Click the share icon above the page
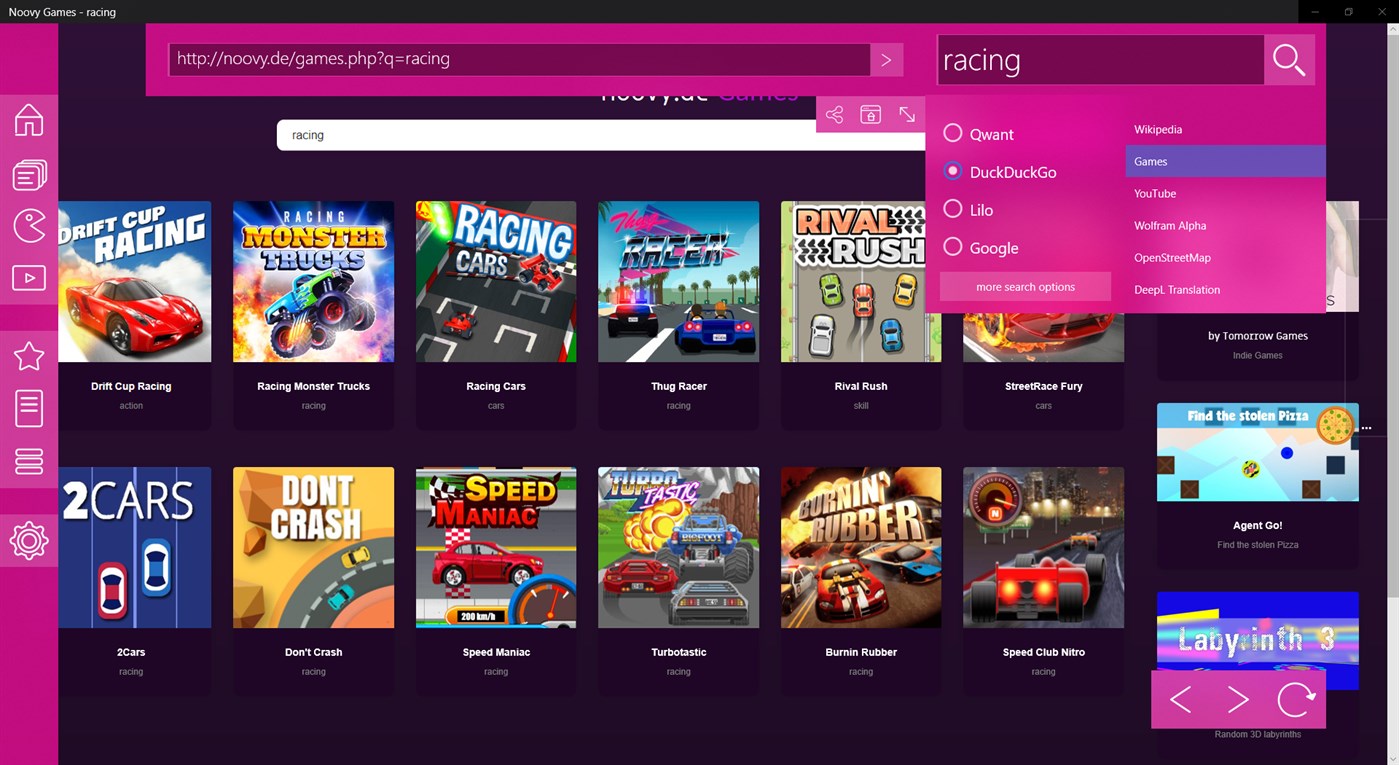The image size is (1399, 765). [835, 113]
